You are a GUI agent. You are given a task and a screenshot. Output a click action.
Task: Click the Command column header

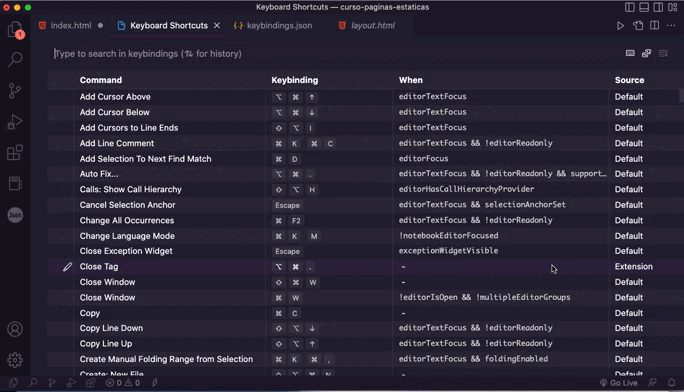click(101, 80)
